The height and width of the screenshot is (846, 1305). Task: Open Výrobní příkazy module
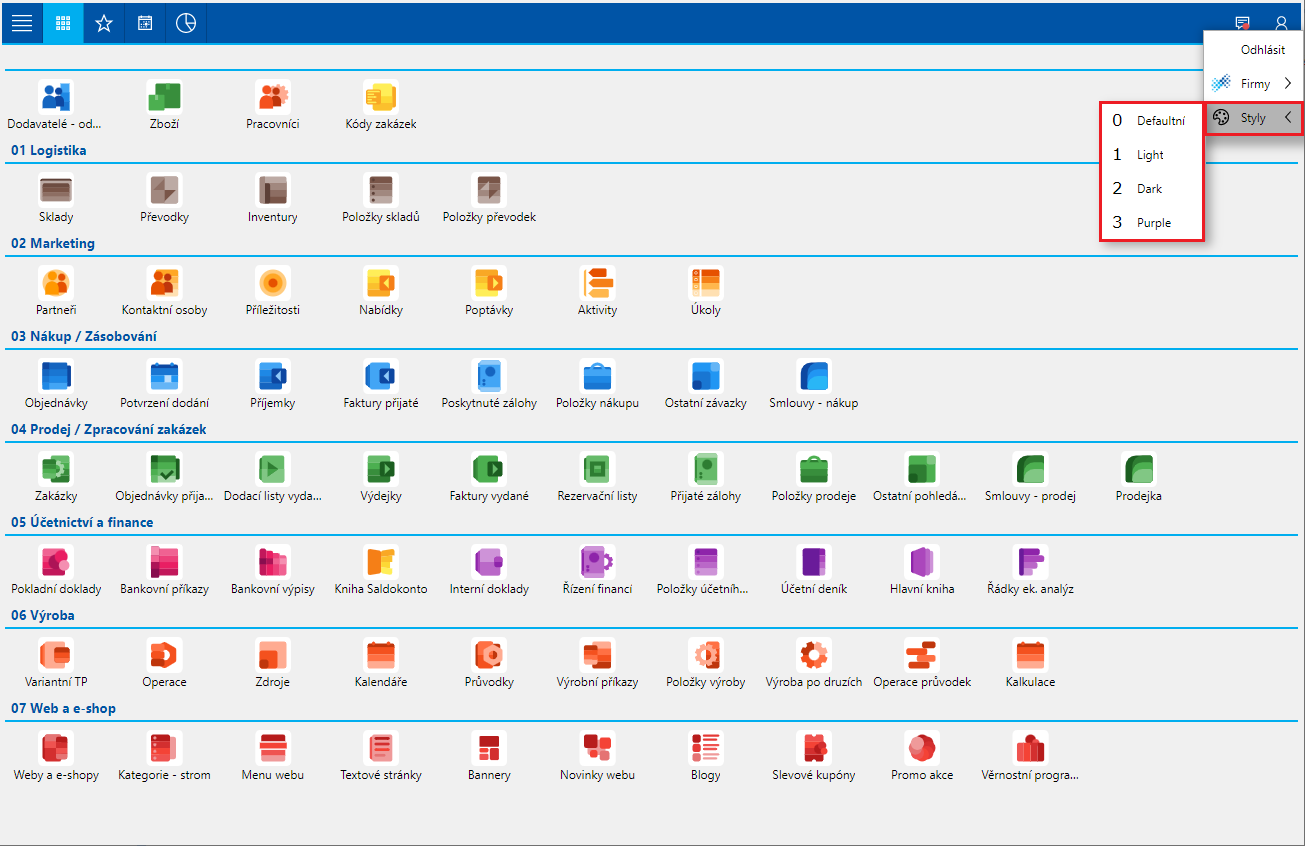[x=597, y=662]
